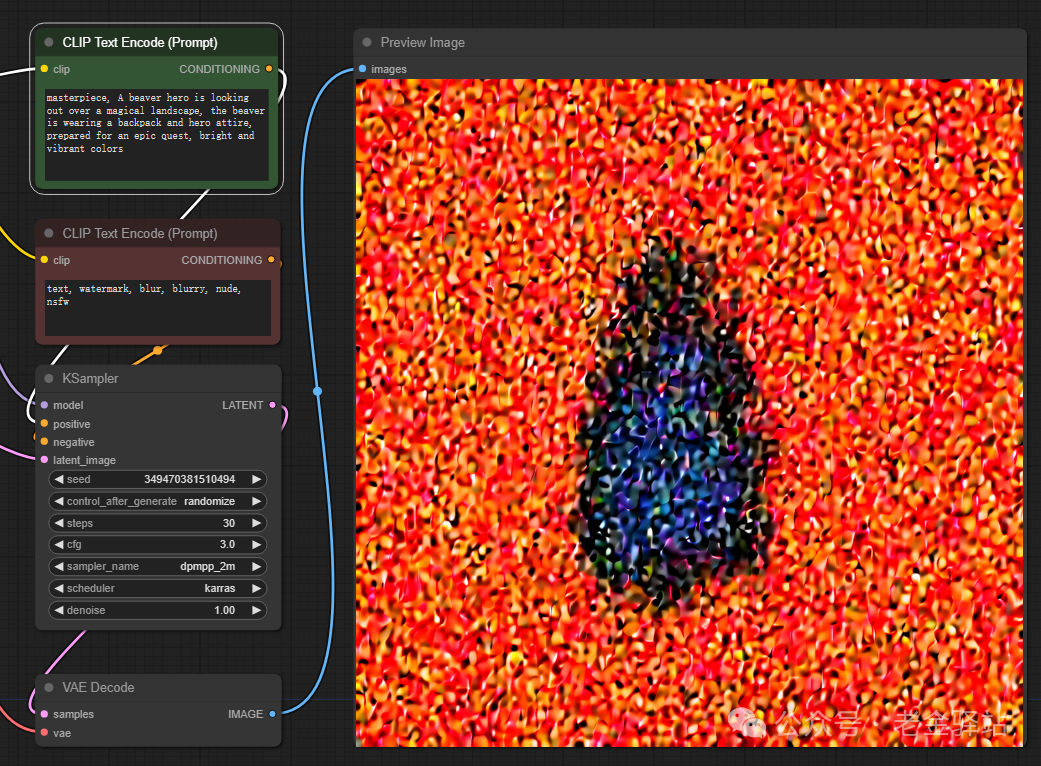Decrease cfg value with left arrow
The height and width of the screenshot is (766, 1041).
tap(59, 545)
